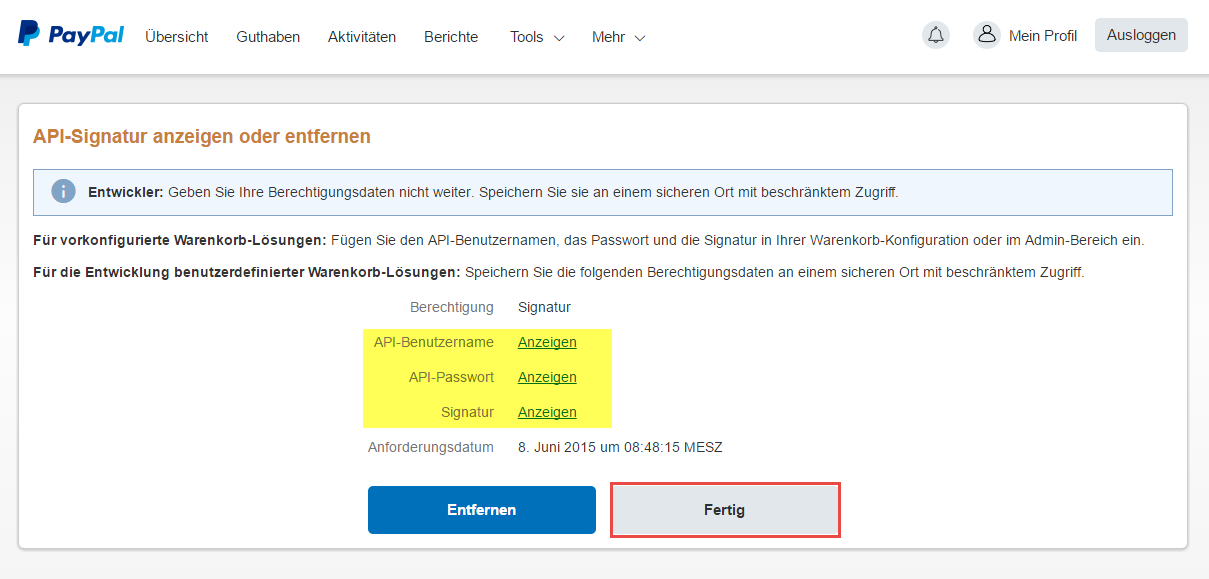Open the notifications bell

tap(935, 35)
